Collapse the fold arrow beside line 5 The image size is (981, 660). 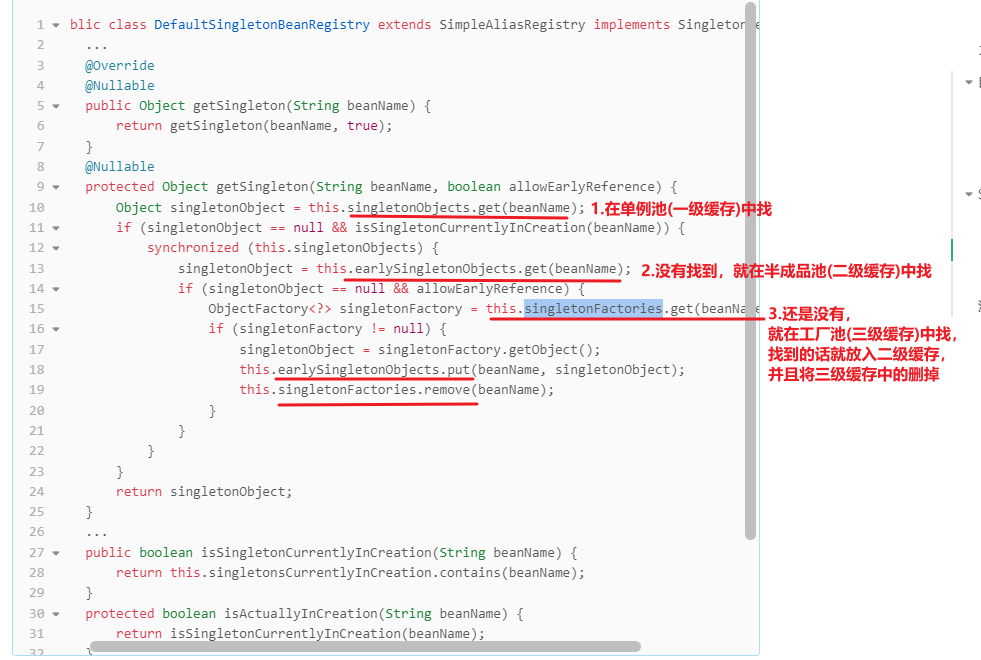[x=56, y=106]
